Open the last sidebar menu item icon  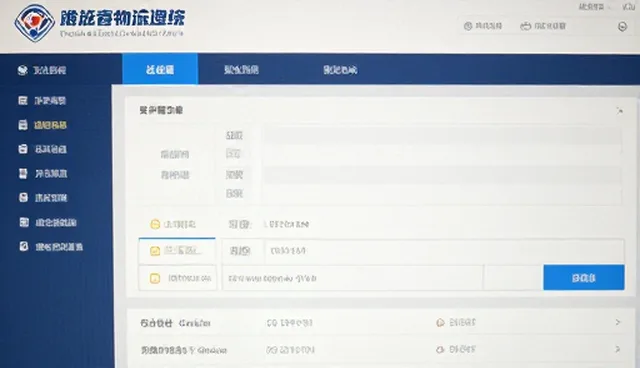(x=24, y=246)
